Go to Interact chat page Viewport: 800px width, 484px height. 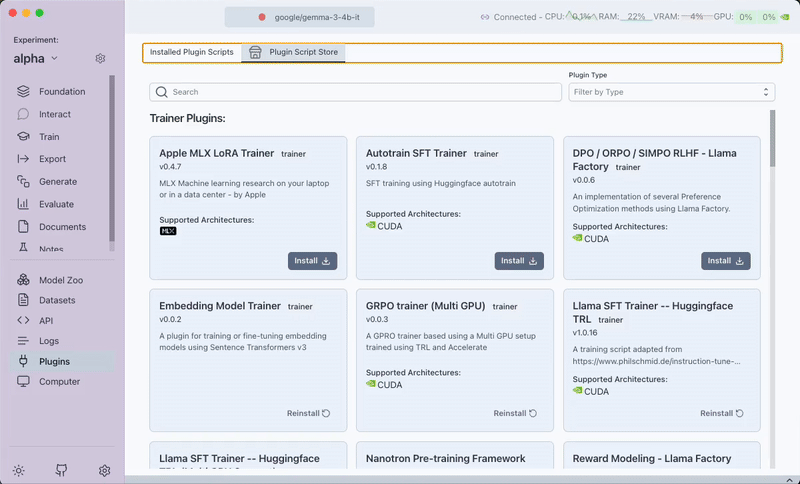pos(54,114)
